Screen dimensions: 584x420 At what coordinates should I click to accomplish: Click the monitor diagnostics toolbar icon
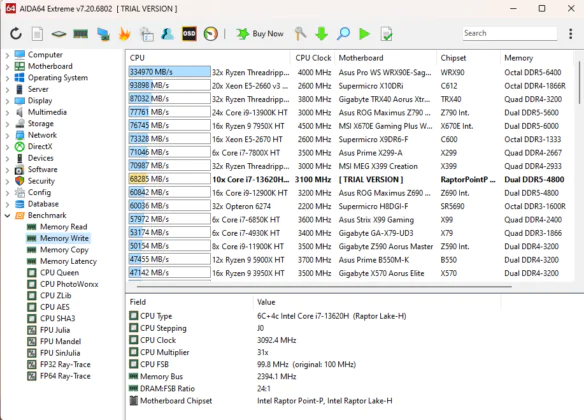(103, 34)
